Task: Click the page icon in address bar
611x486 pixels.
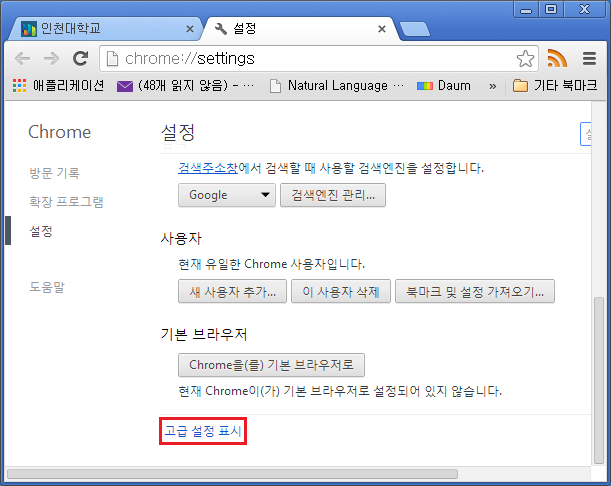Action: coord(112,59)
